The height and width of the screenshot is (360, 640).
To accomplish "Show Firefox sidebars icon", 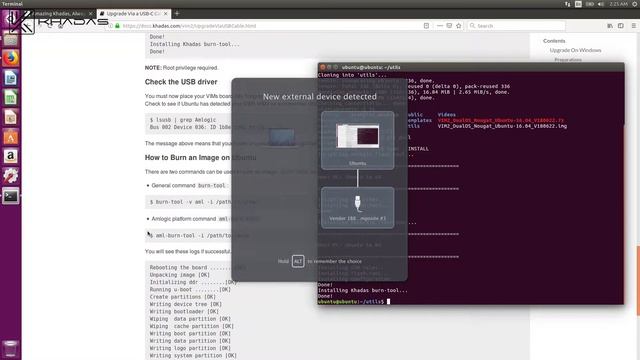I will [621, 26].
